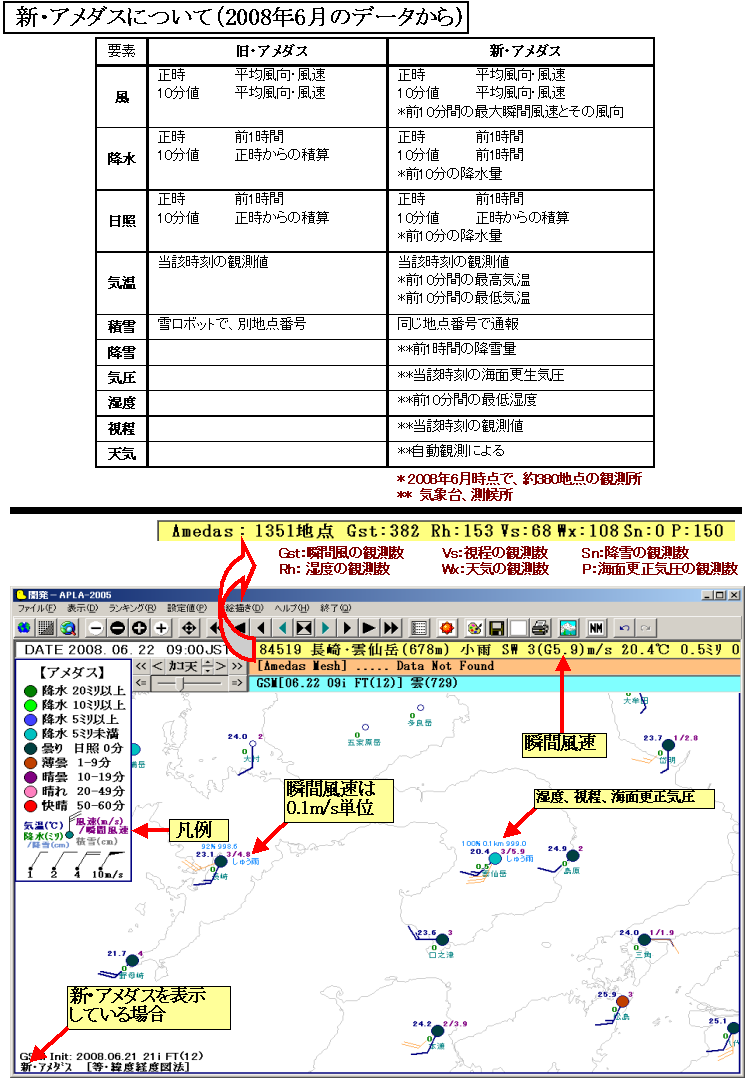Screen dimensions: 752x1086
Task: Click the slider thumb under 加天
Action: pyautogui.click(x=182, y=683)
